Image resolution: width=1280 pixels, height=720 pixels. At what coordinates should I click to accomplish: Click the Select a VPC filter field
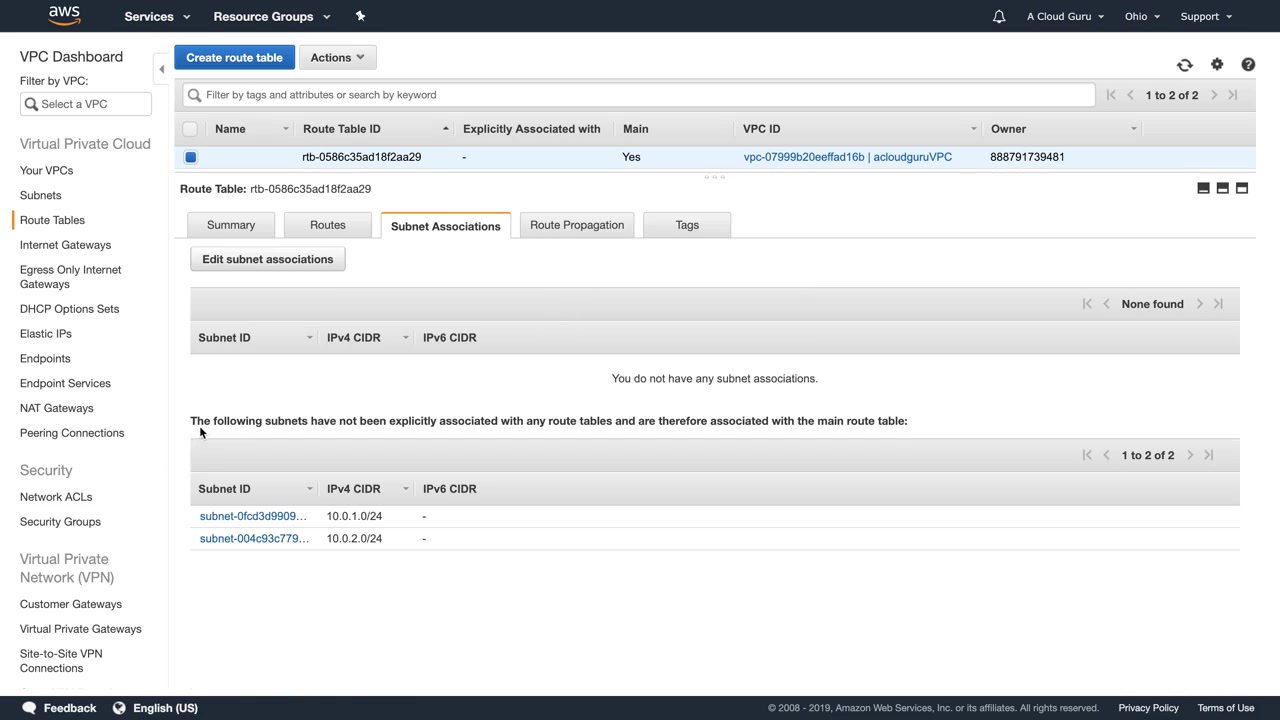86,104
